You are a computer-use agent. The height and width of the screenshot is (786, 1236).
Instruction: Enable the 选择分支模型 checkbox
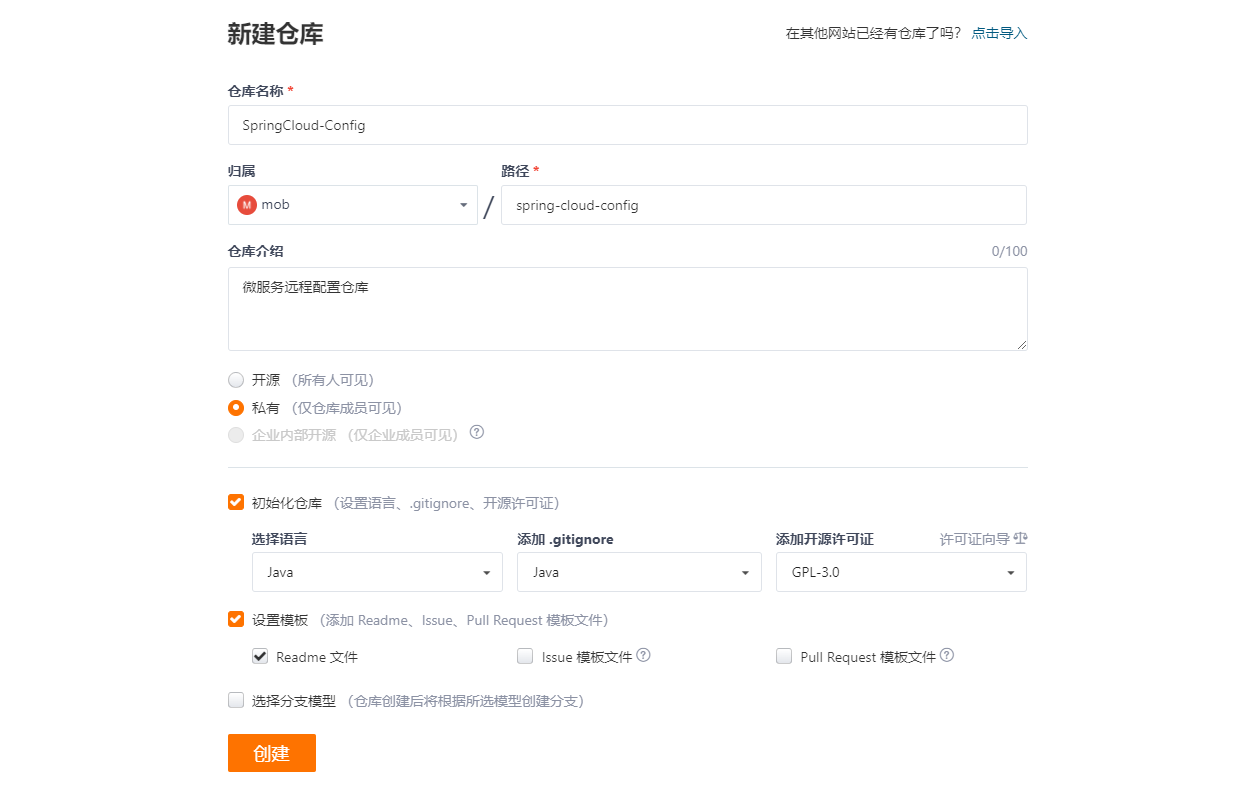[236, 700]
